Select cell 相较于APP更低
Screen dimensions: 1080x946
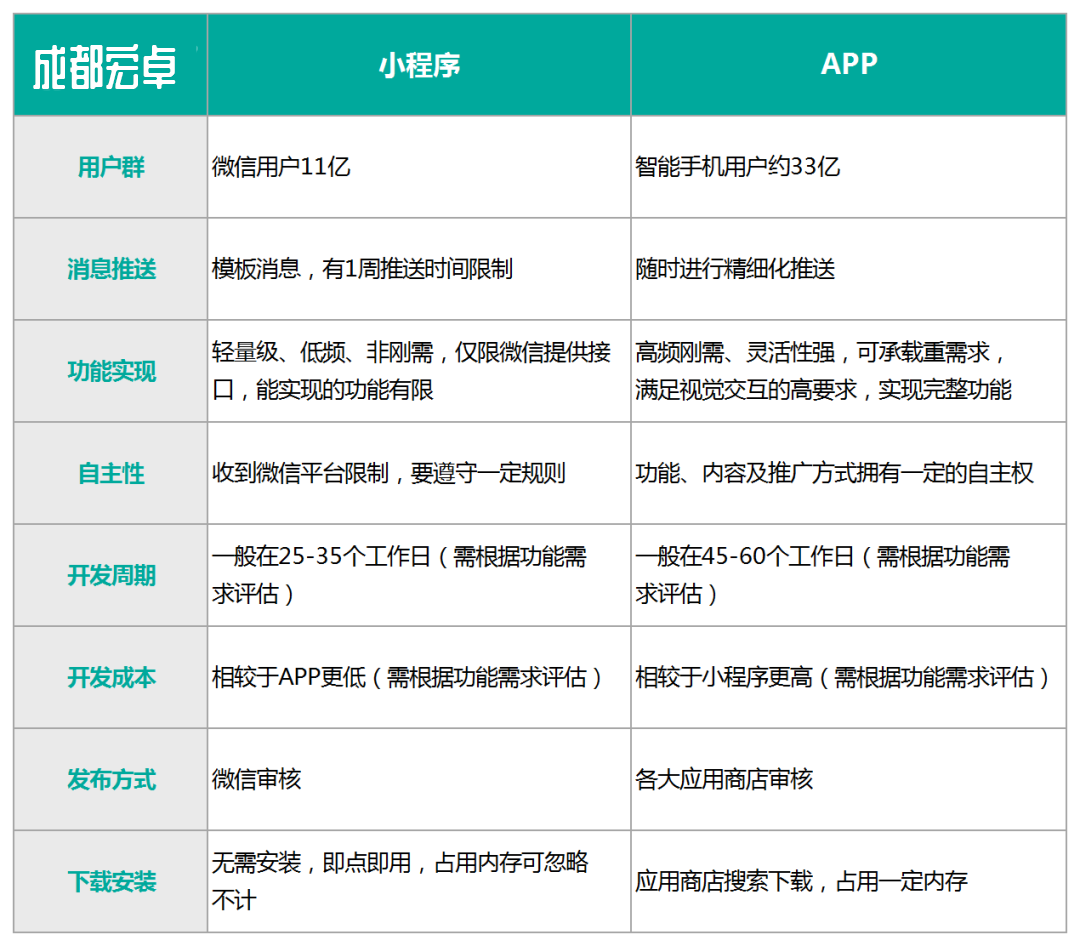point(419,677)
